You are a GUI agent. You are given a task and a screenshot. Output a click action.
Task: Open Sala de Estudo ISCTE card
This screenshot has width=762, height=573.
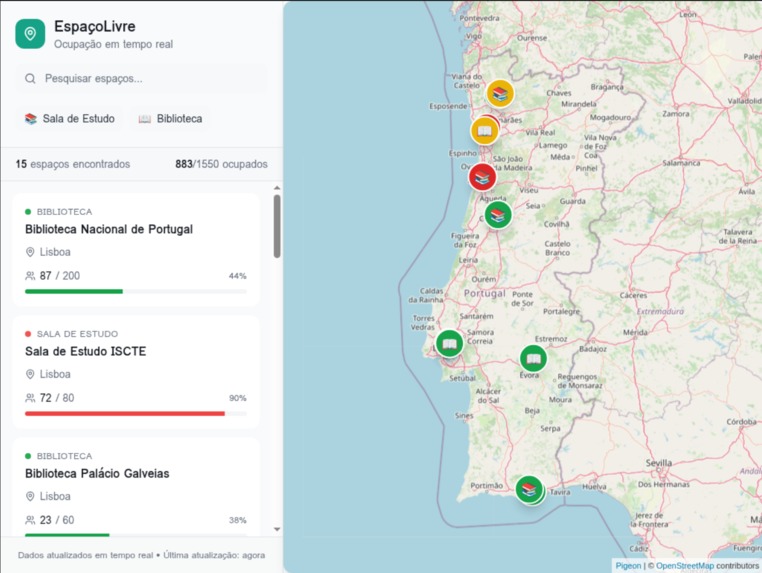coord(136,372)
